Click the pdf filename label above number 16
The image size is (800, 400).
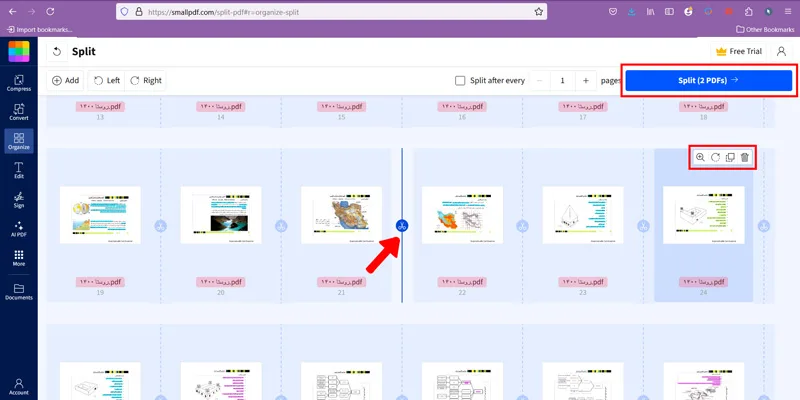click(x=462, y=107)
